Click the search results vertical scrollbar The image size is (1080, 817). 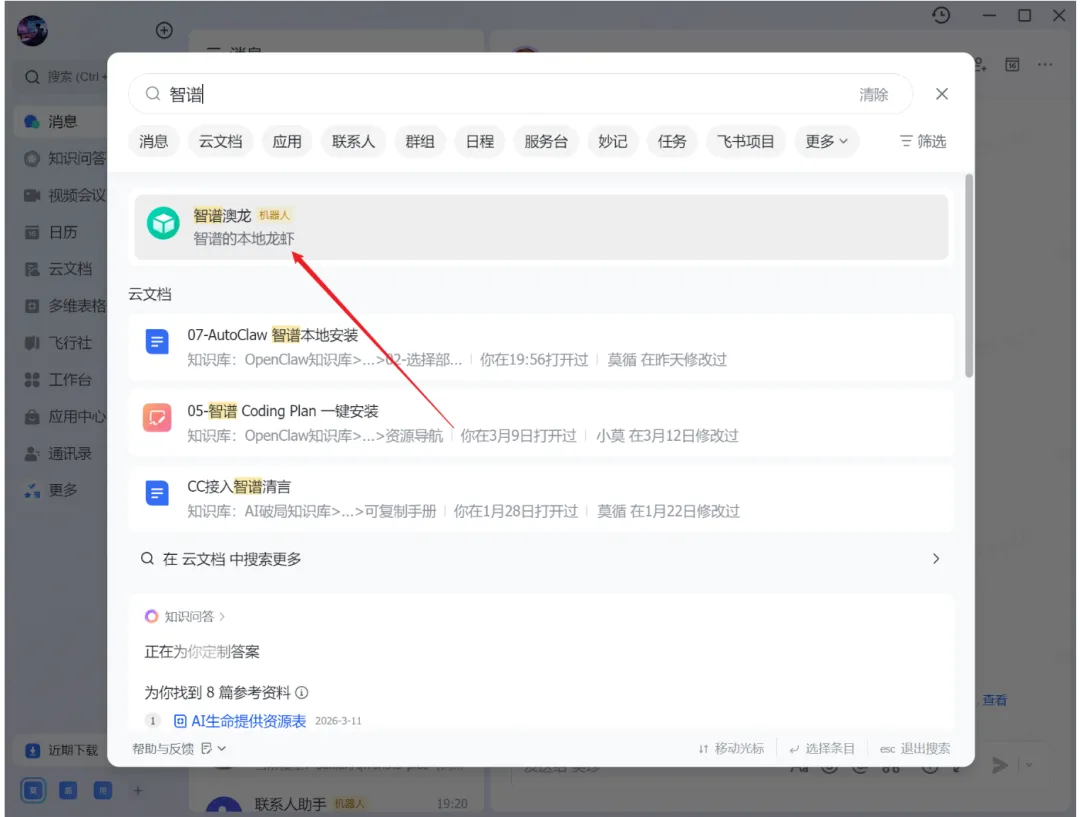tap(968, 276)
